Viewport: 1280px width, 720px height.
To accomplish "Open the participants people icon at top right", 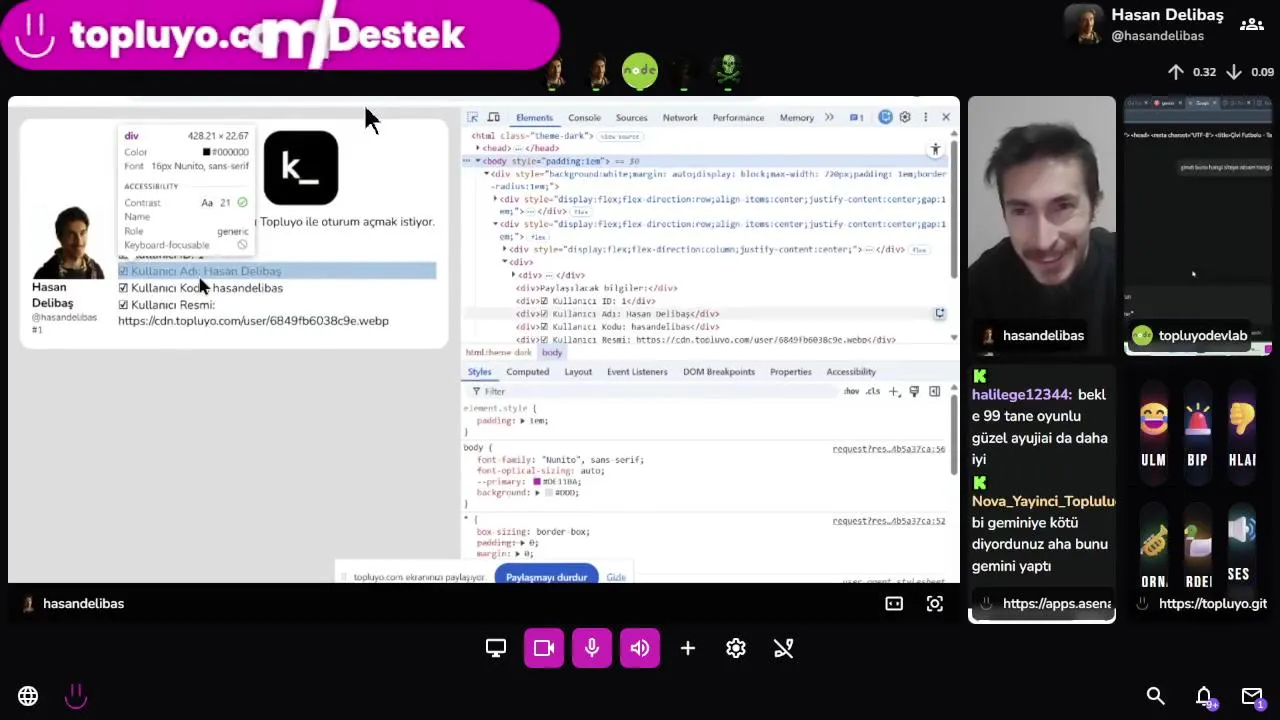I will coord(1251,24).
